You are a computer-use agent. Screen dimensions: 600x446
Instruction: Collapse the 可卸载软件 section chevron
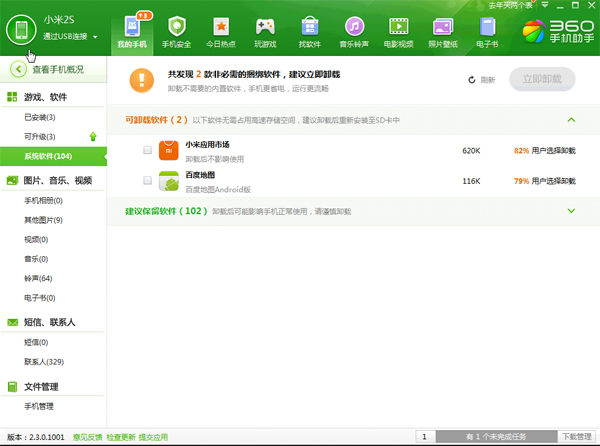pos(571,120)
